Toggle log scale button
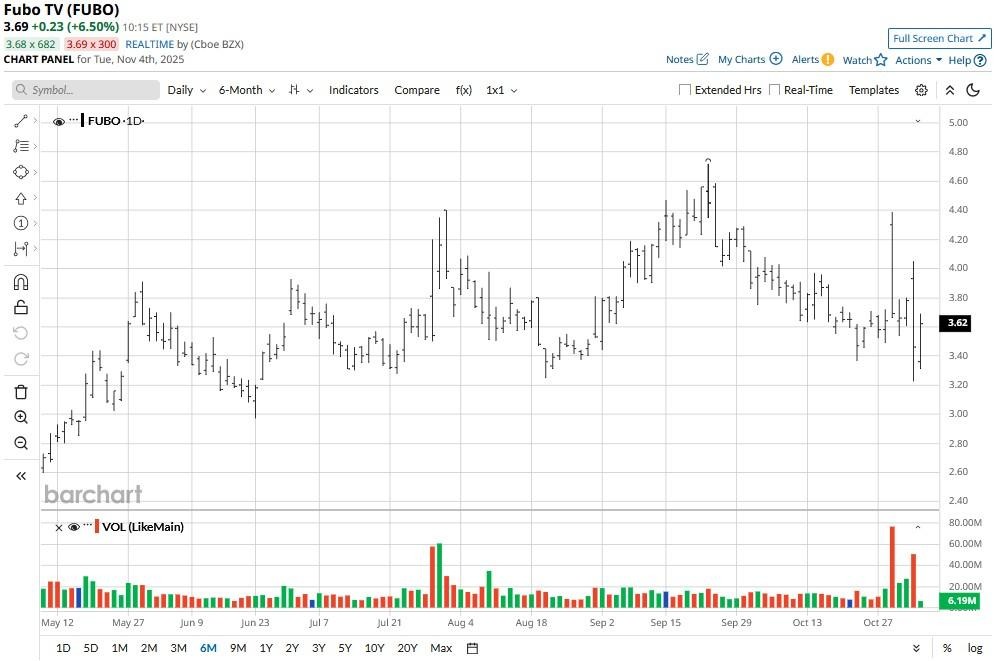This screenshot has width=997, height=661. (x=975, y=648)
